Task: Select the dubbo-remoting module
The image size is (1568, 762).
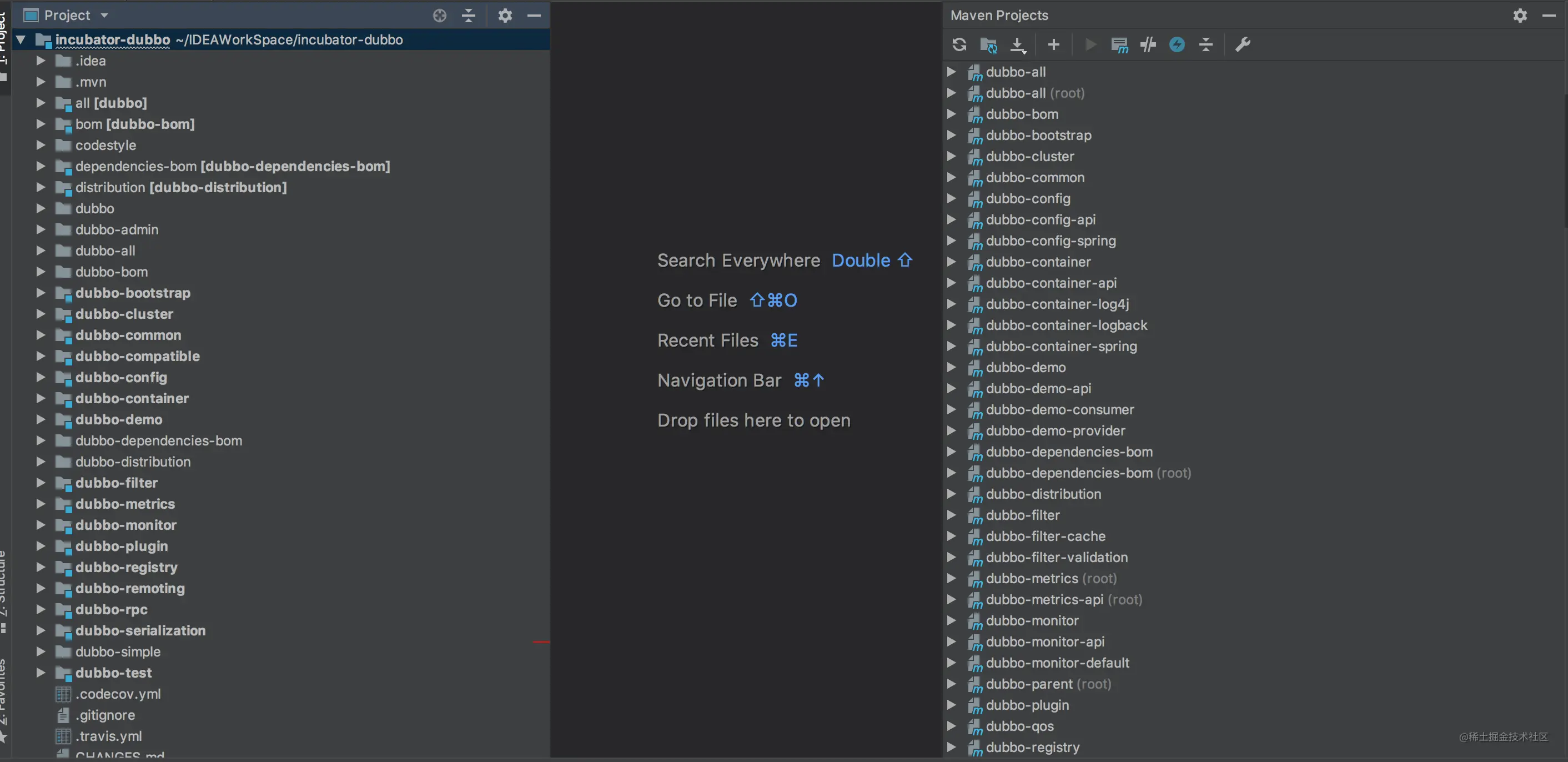Action: tap(130, 589)
